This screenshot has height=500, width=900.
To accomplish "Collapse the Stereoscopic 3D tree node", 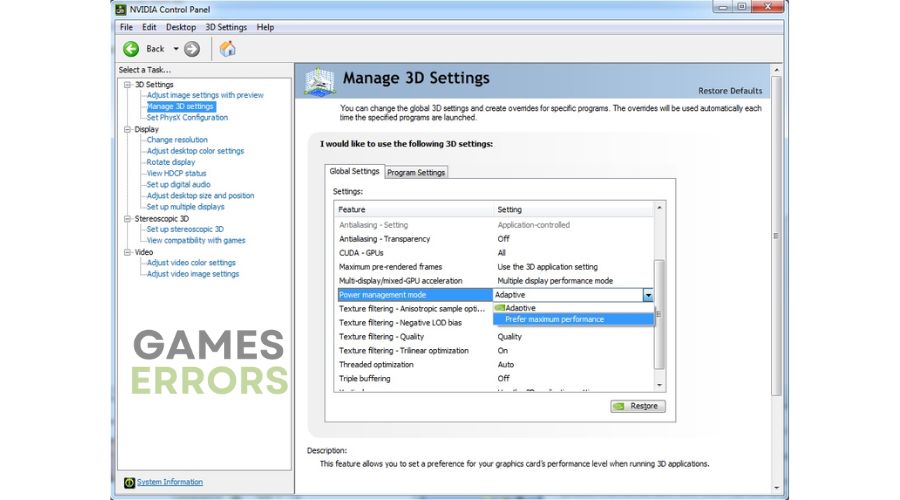I will click(x=127, y=219).
